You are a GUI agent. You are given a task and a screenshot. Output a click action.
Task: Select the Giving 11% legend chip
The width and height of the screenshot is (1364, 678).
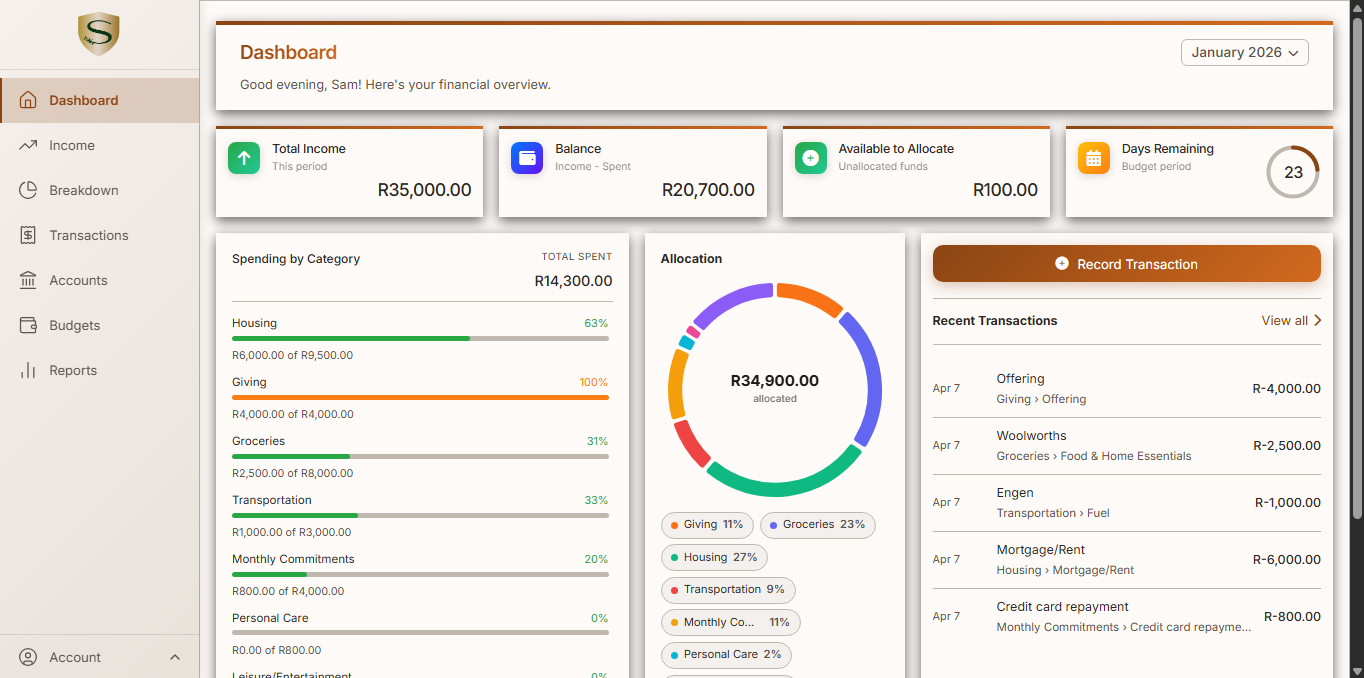[x=707, y=525]
